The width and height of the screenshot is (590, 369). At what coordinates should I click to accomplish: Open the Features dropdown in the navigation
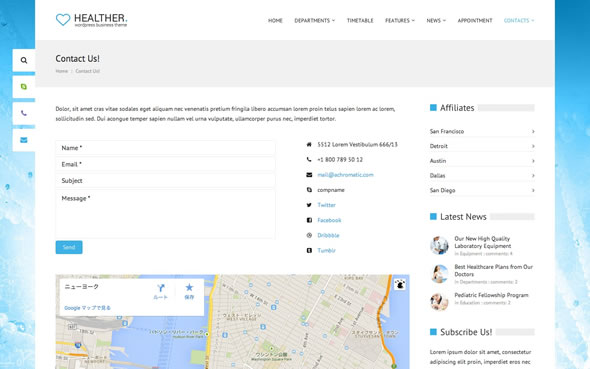click(400, 21)
